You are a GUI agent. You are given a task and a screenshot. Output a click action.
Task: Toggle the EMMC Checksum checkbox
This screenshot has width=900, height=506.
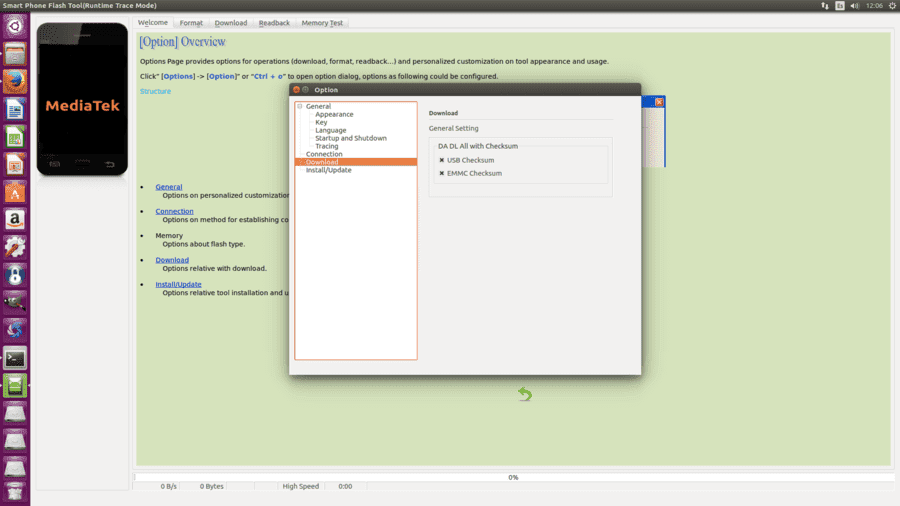pyautogui.click(x=441, y=173)
